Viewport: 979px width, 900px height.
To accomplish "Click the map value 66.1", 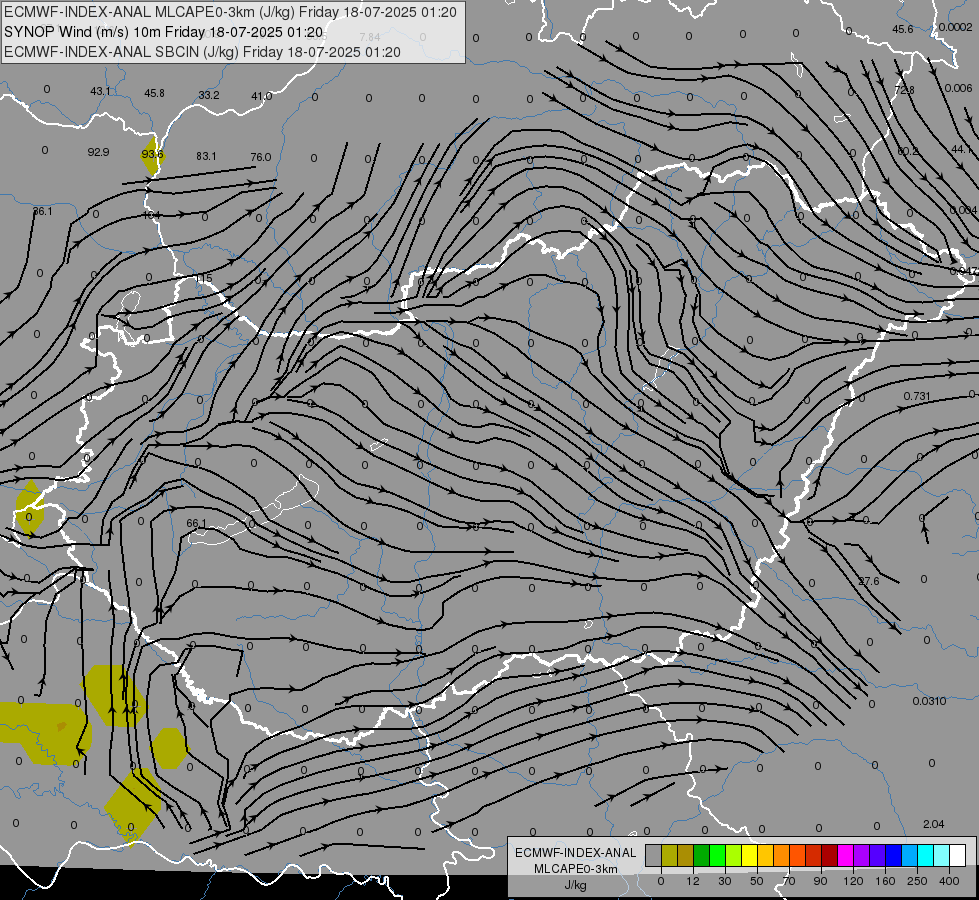I will coord(196,523).
